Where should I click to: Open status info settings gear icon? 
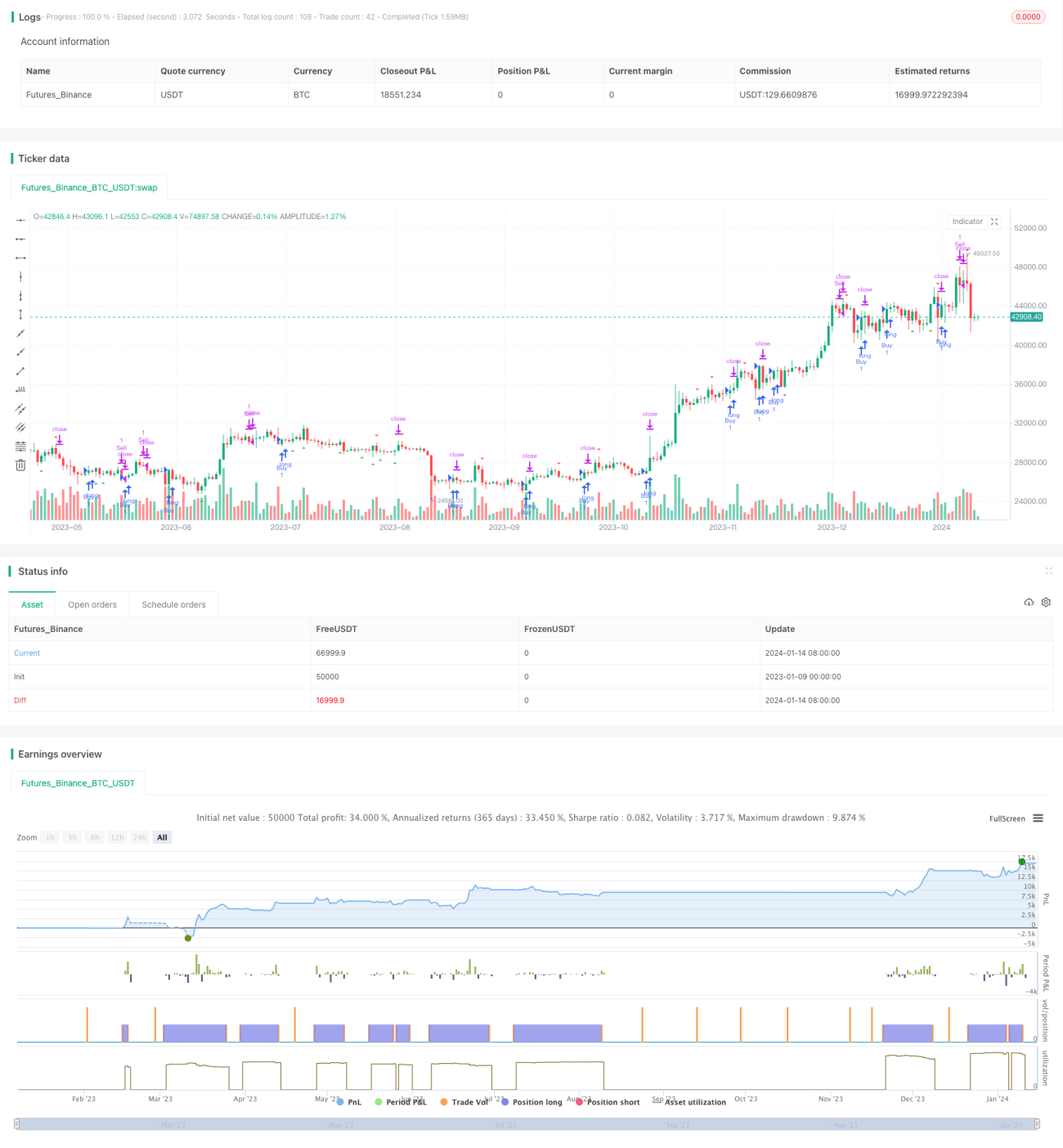[1046, 602]
